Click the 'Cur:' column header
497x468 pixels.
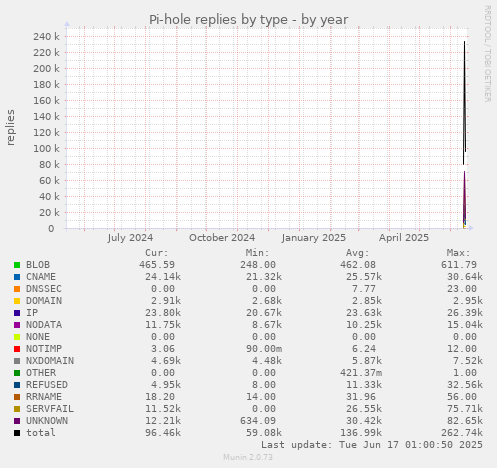coord(157,253)
